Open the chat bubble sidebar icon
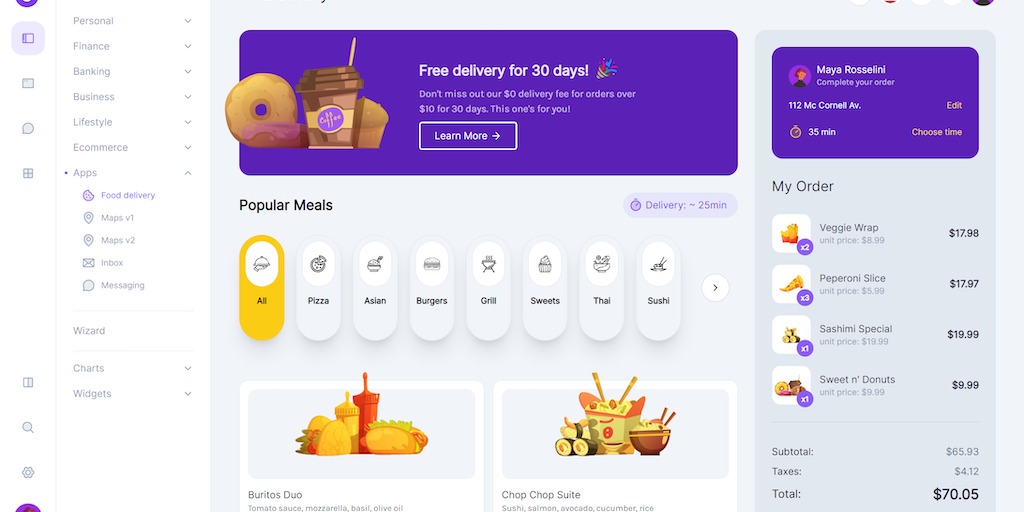 [28, 128]
